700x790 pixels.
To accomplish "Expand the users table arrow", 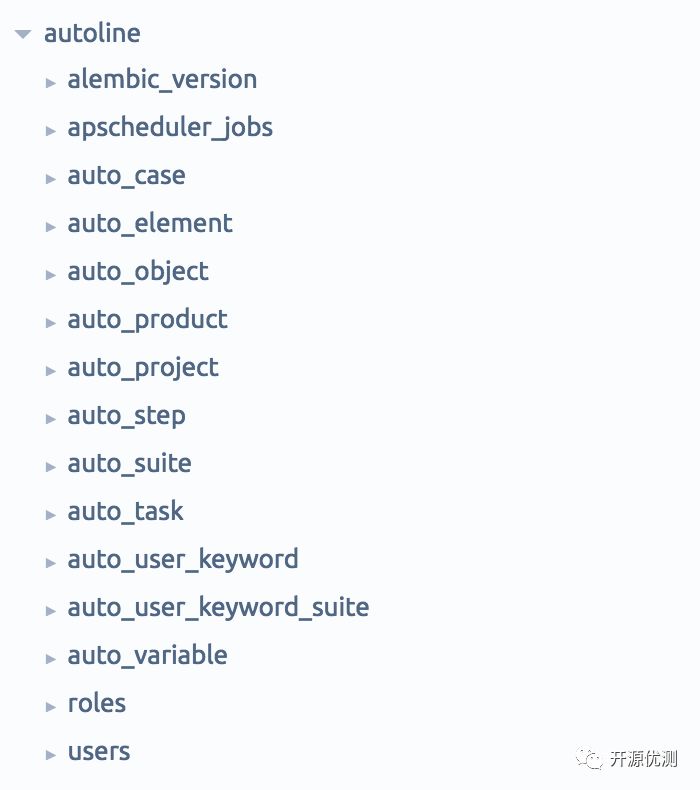I will click(50, 755).
